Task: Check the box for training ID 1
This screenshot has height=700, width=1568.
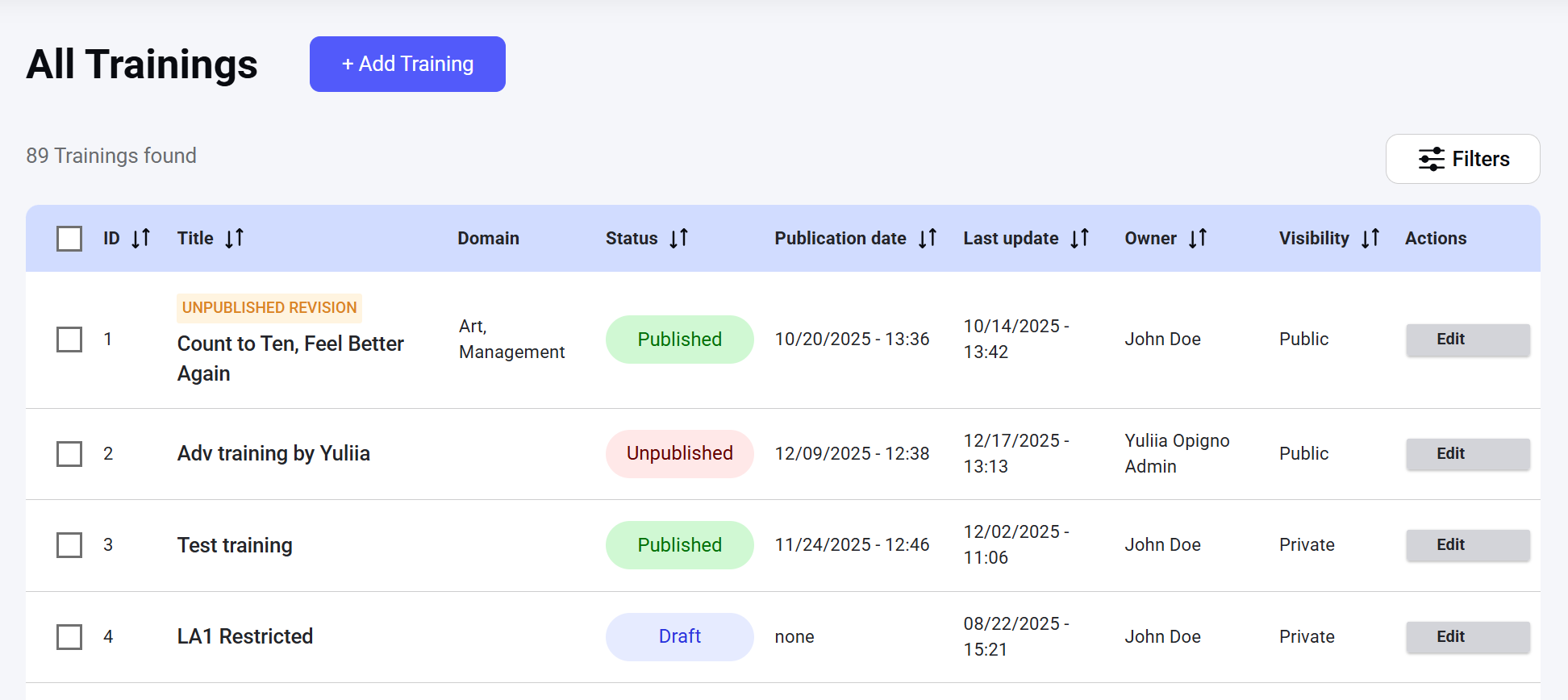Action: tap(69, 340)
